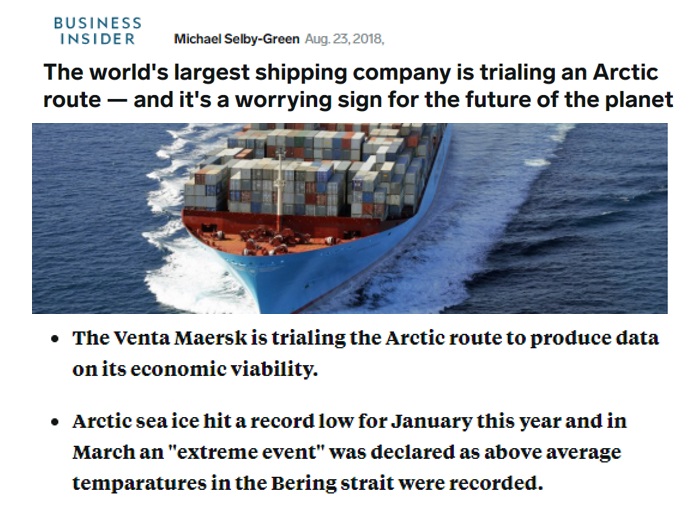Click the "economic viability" text

(224, 369)
